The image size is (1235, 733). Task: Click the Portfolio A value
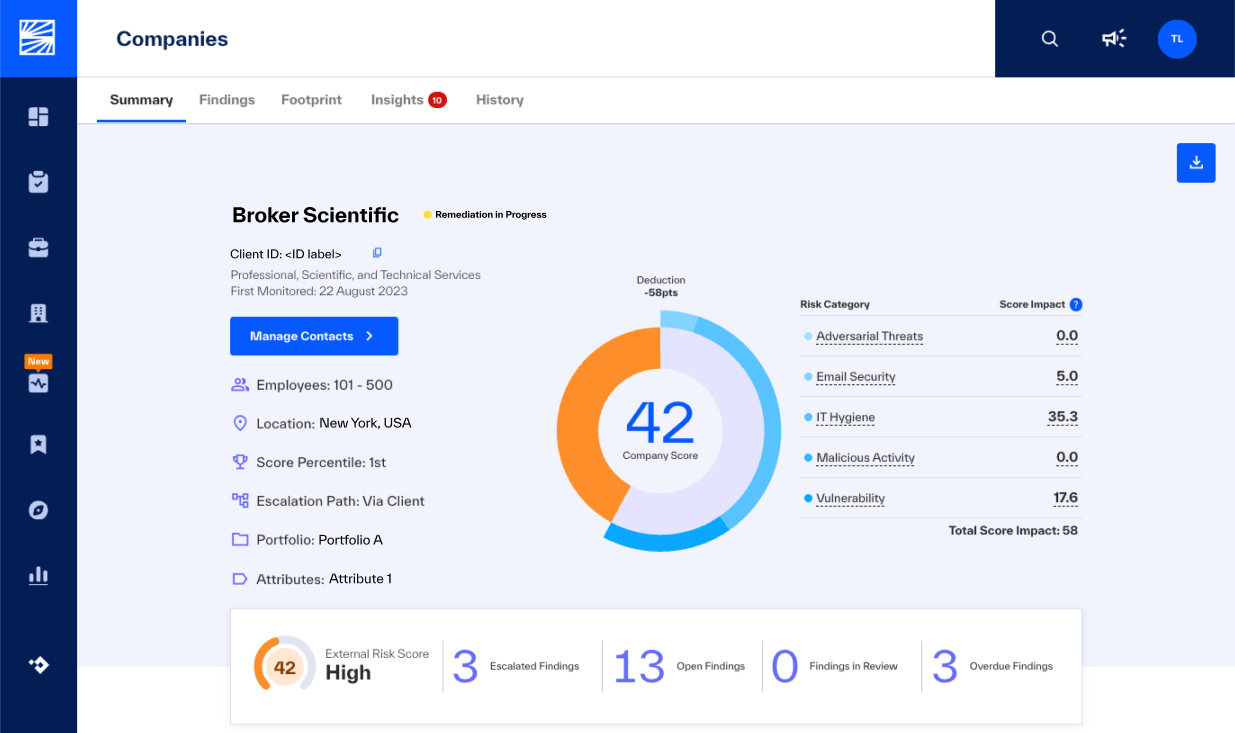[350, 540]
